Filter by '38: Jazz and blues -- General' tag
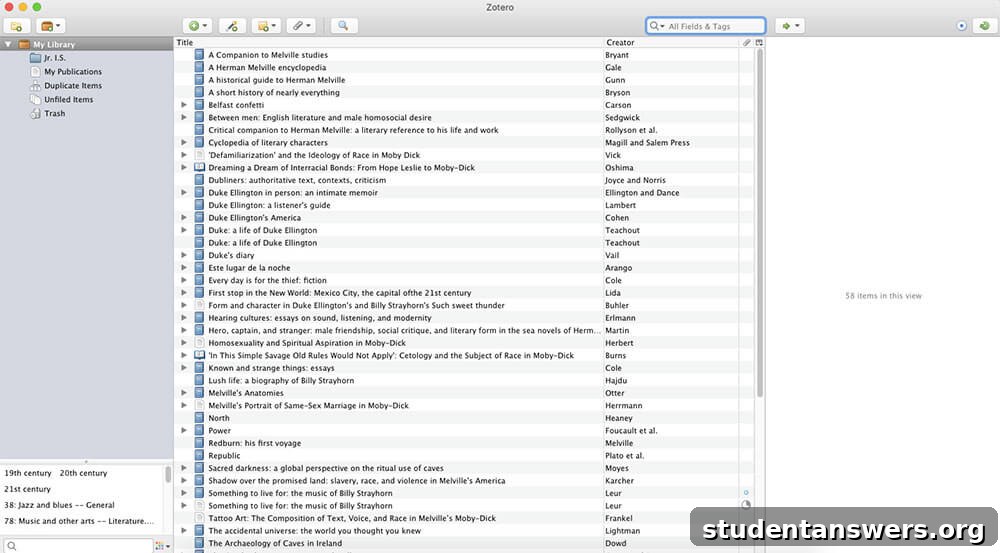 click(x=59, y=505)
